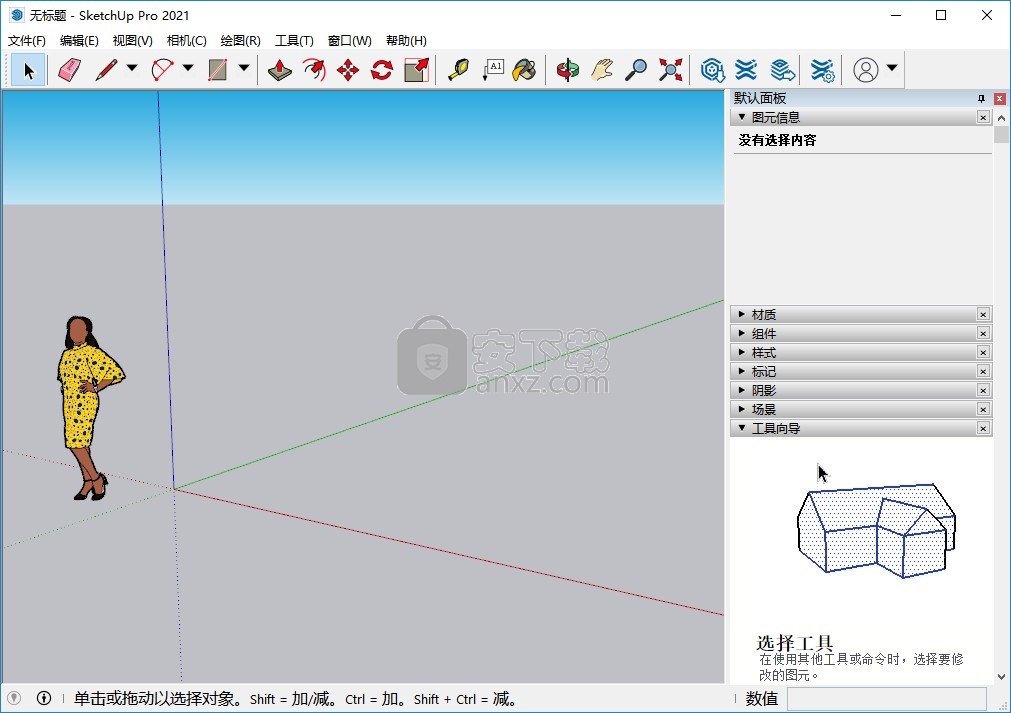Close the 场景 panel section
1011x713 pixels.
(983, 409)
